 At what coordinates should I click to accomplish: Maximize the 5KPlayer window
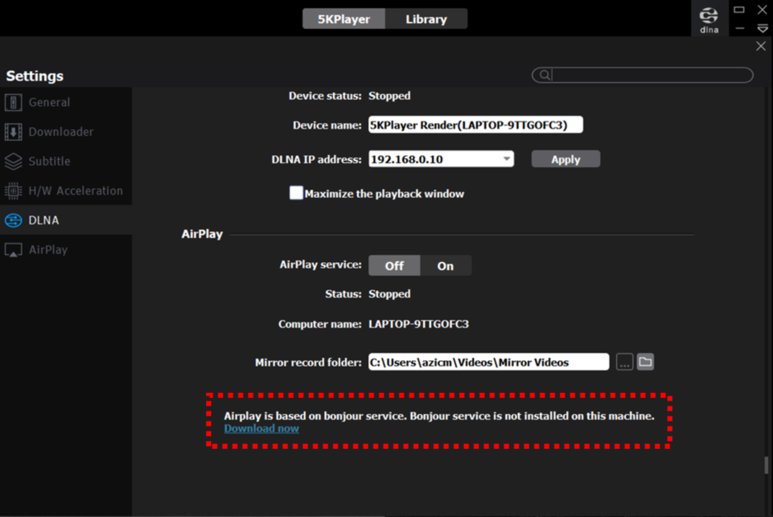pos(738,10)
